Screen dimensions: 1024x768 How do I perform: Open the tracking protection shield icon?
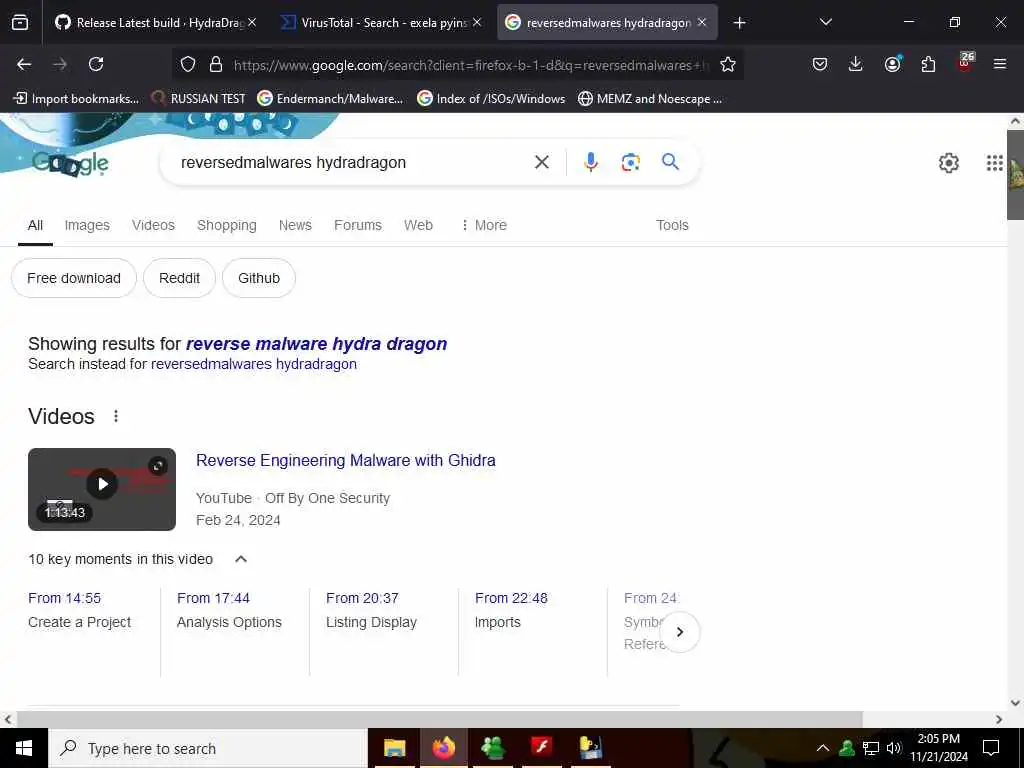[x=188, y=64]
